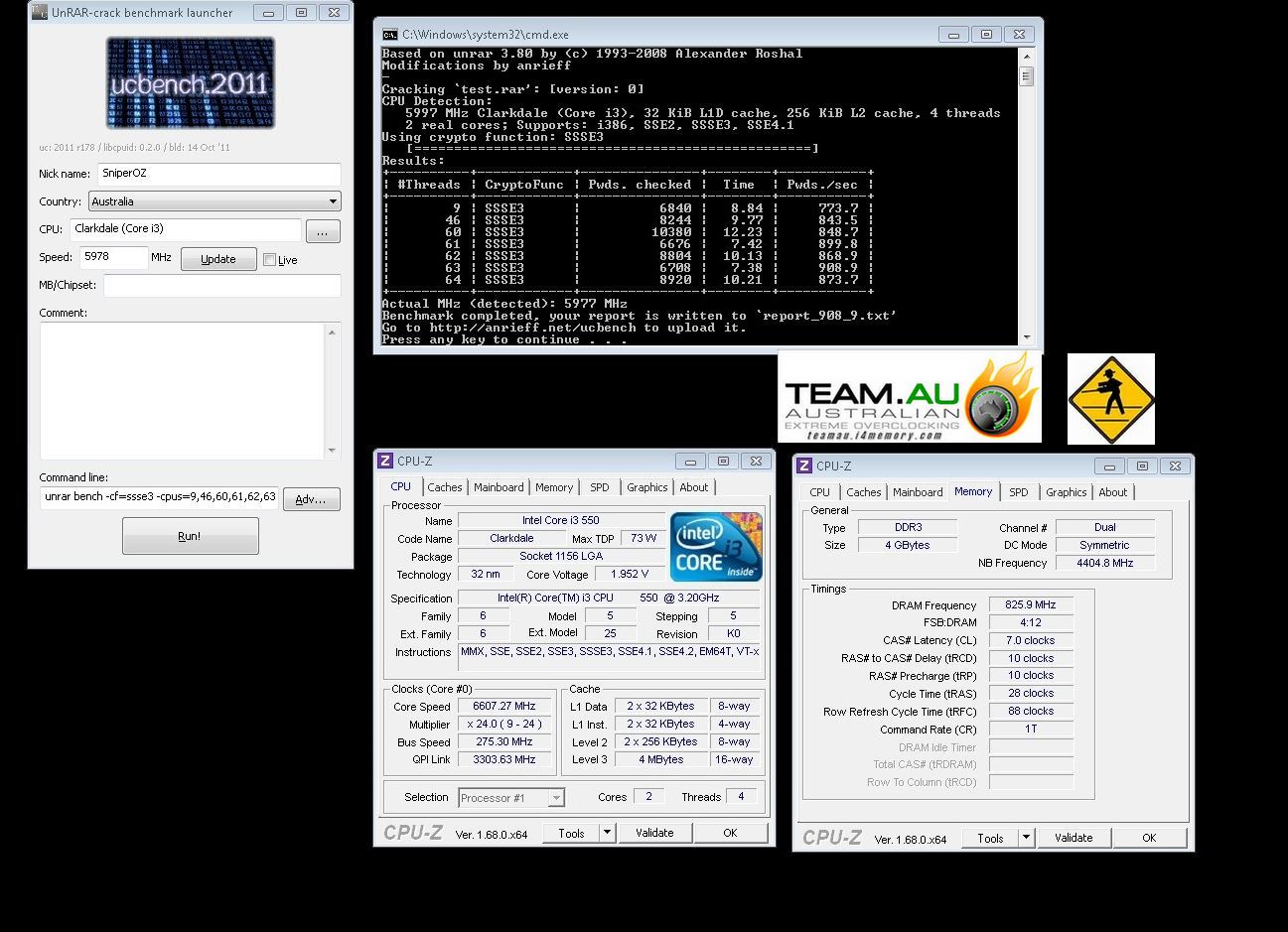1288x932 pixels.
Task: Click the CPU-Z icon in Memory window title
Action: 804,466
